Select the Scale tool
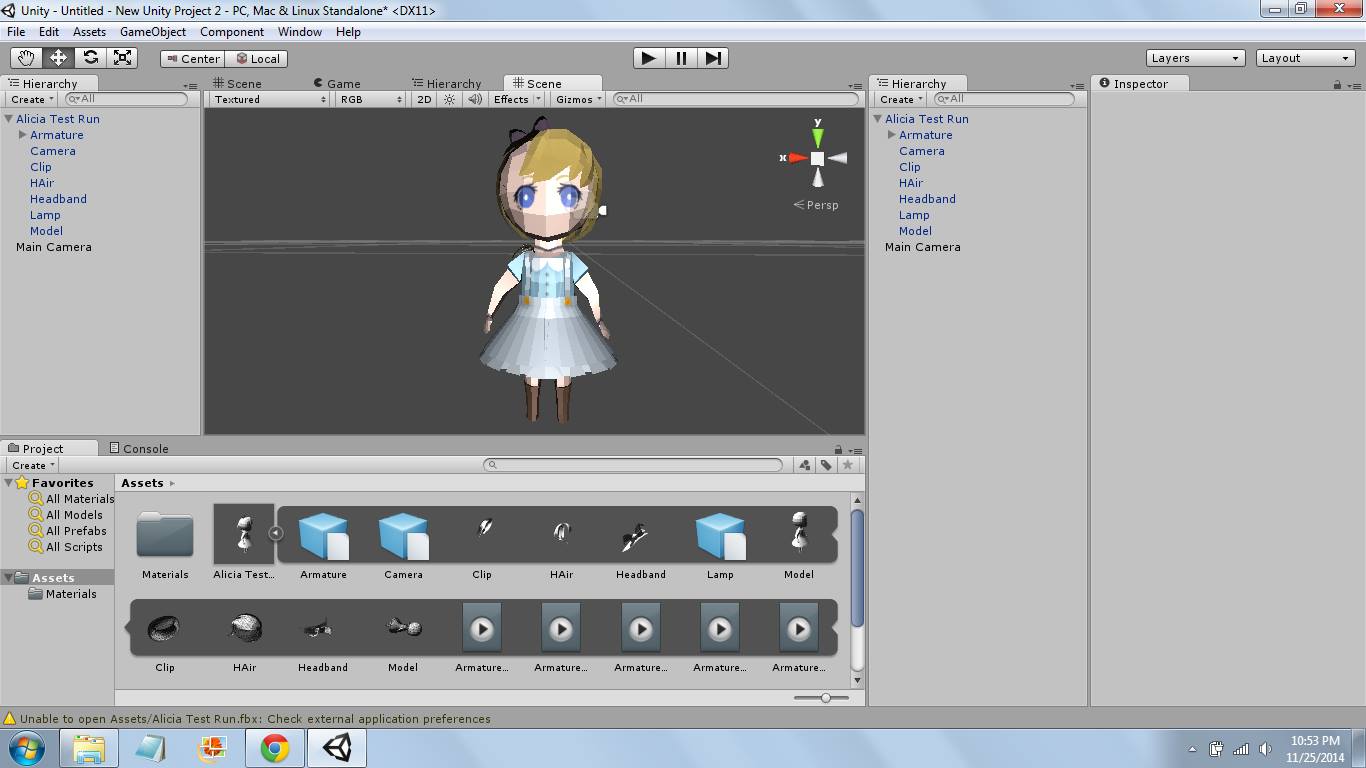 click(x=122, y=58)
